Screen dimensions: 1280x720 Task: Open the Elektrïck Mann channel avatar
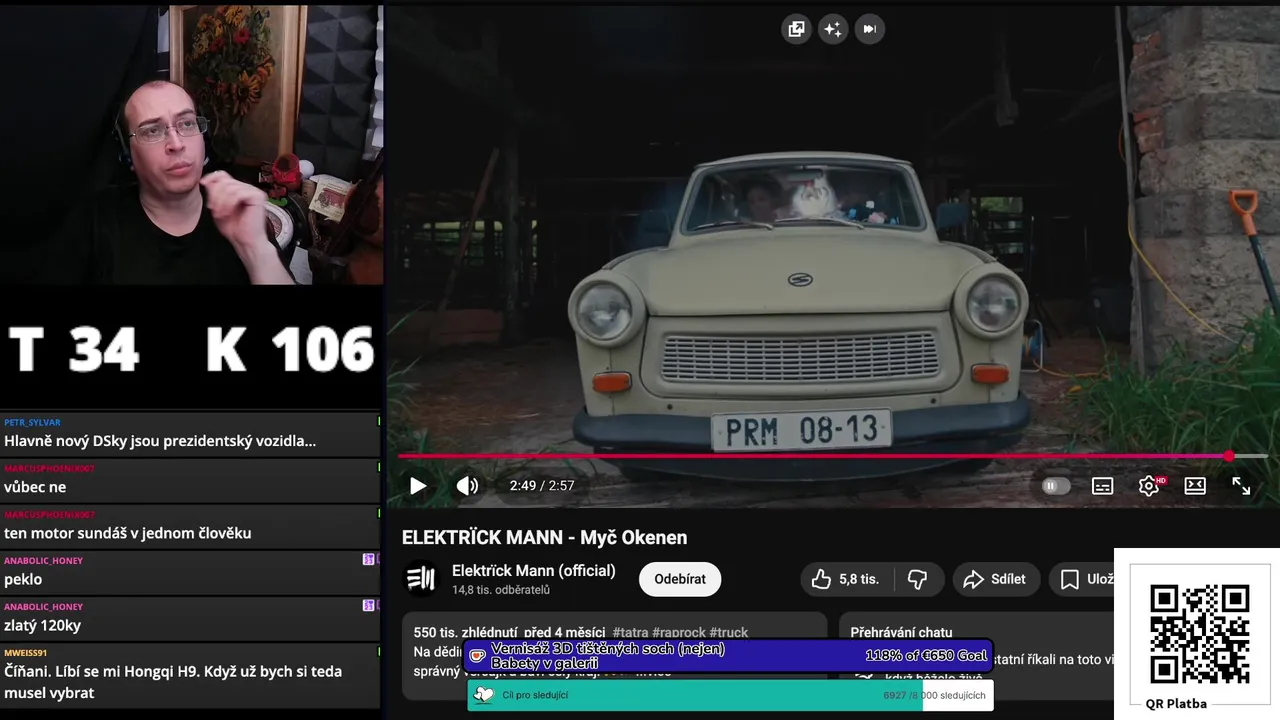coord(421,579)
